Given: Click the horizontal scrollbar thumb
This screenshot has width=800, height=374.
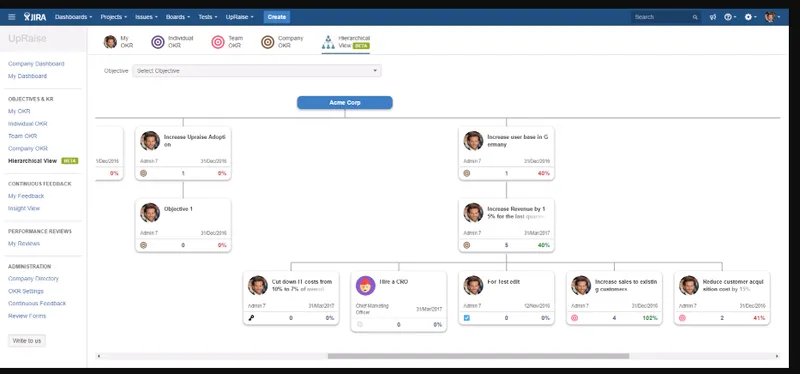Looking at the screenshot, I should [478, 356].
